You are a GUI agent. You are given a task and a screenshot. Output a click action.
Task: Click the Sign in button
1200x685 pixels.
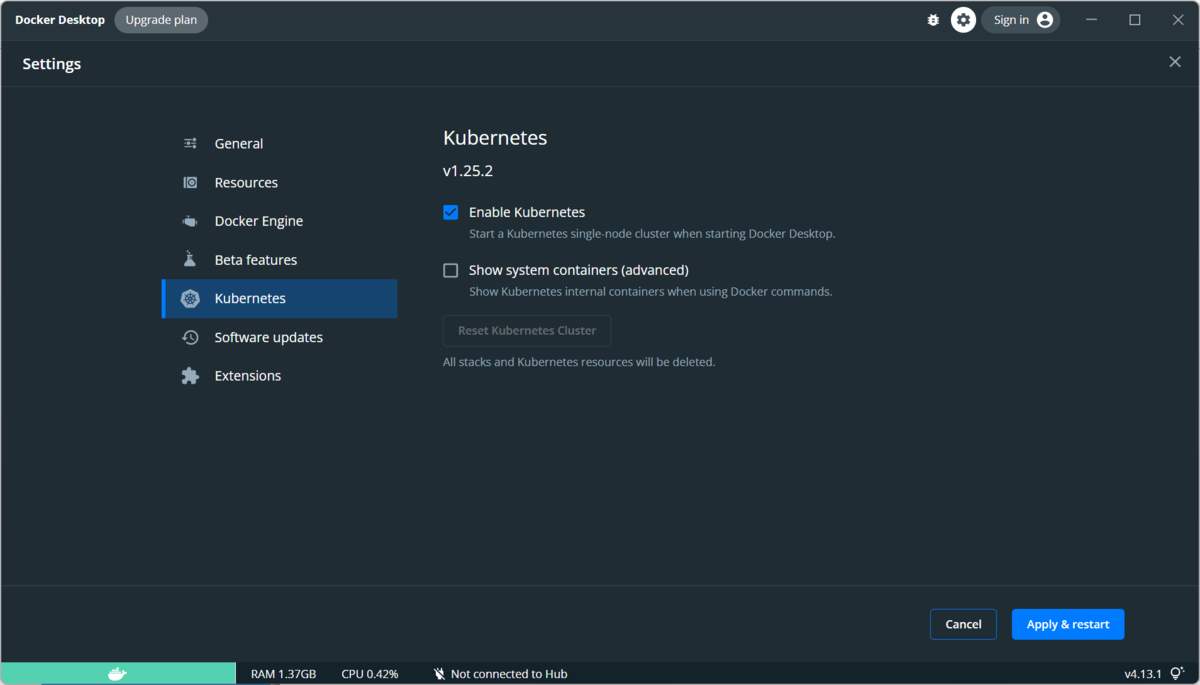[1020, 20]
